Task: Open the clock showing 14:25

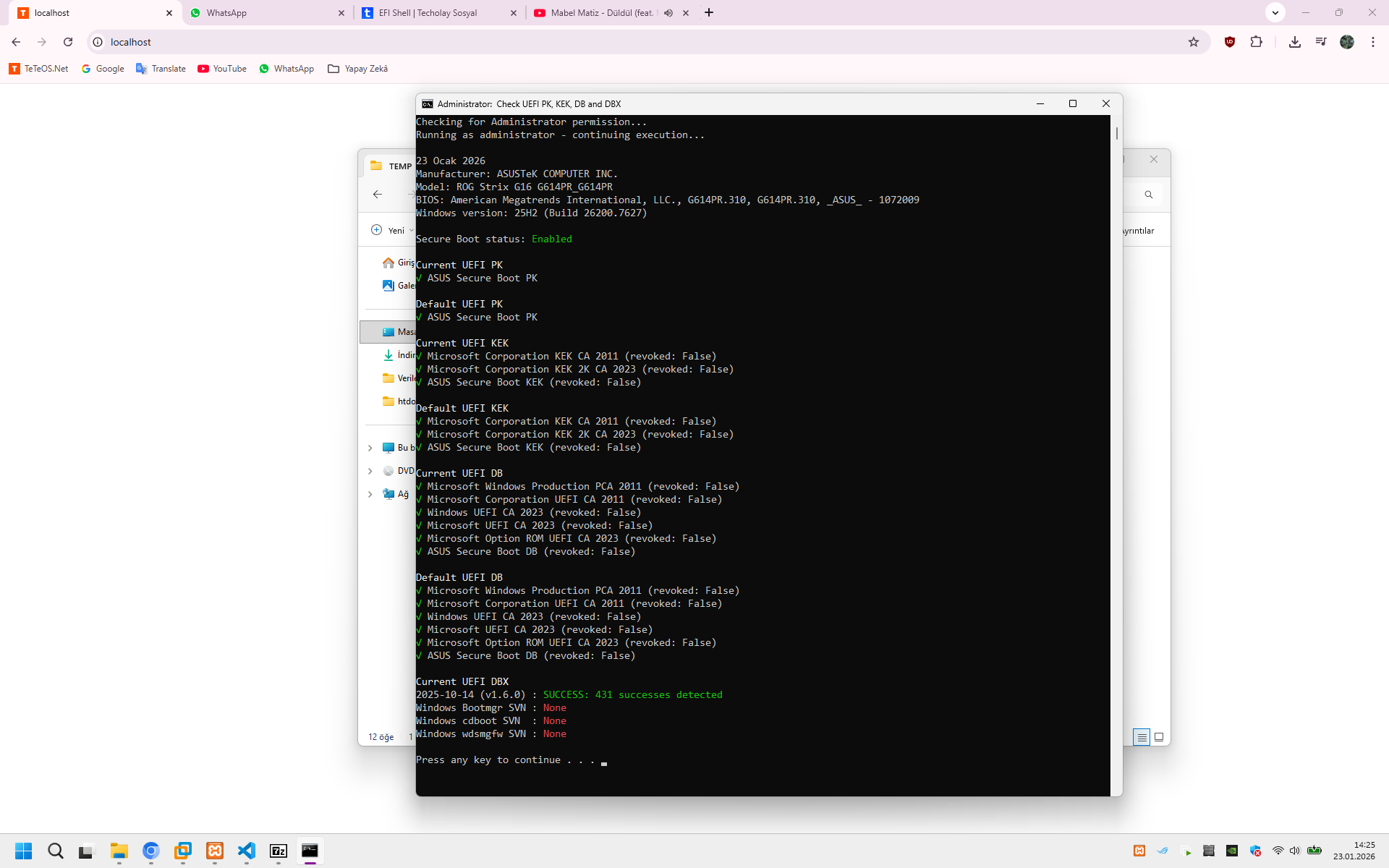Action: [1354, 851]
